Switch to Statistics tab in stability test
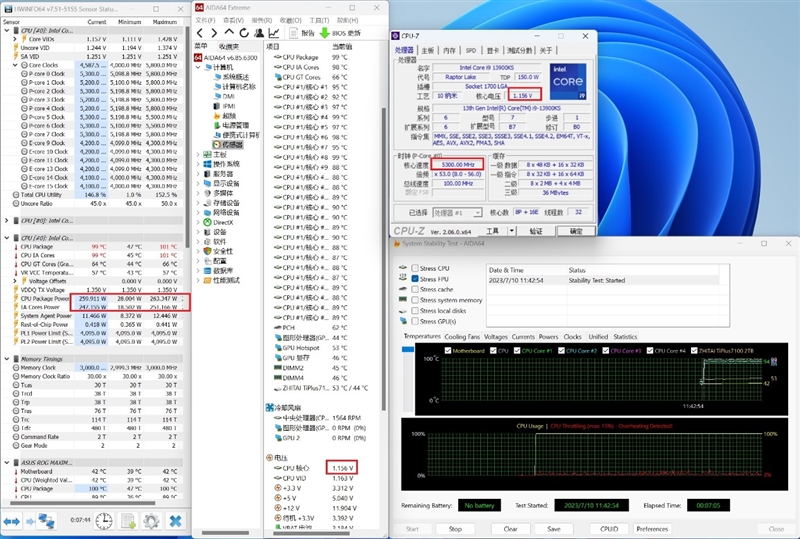Viewport: 800px width, 539px height. coord(625,337)
